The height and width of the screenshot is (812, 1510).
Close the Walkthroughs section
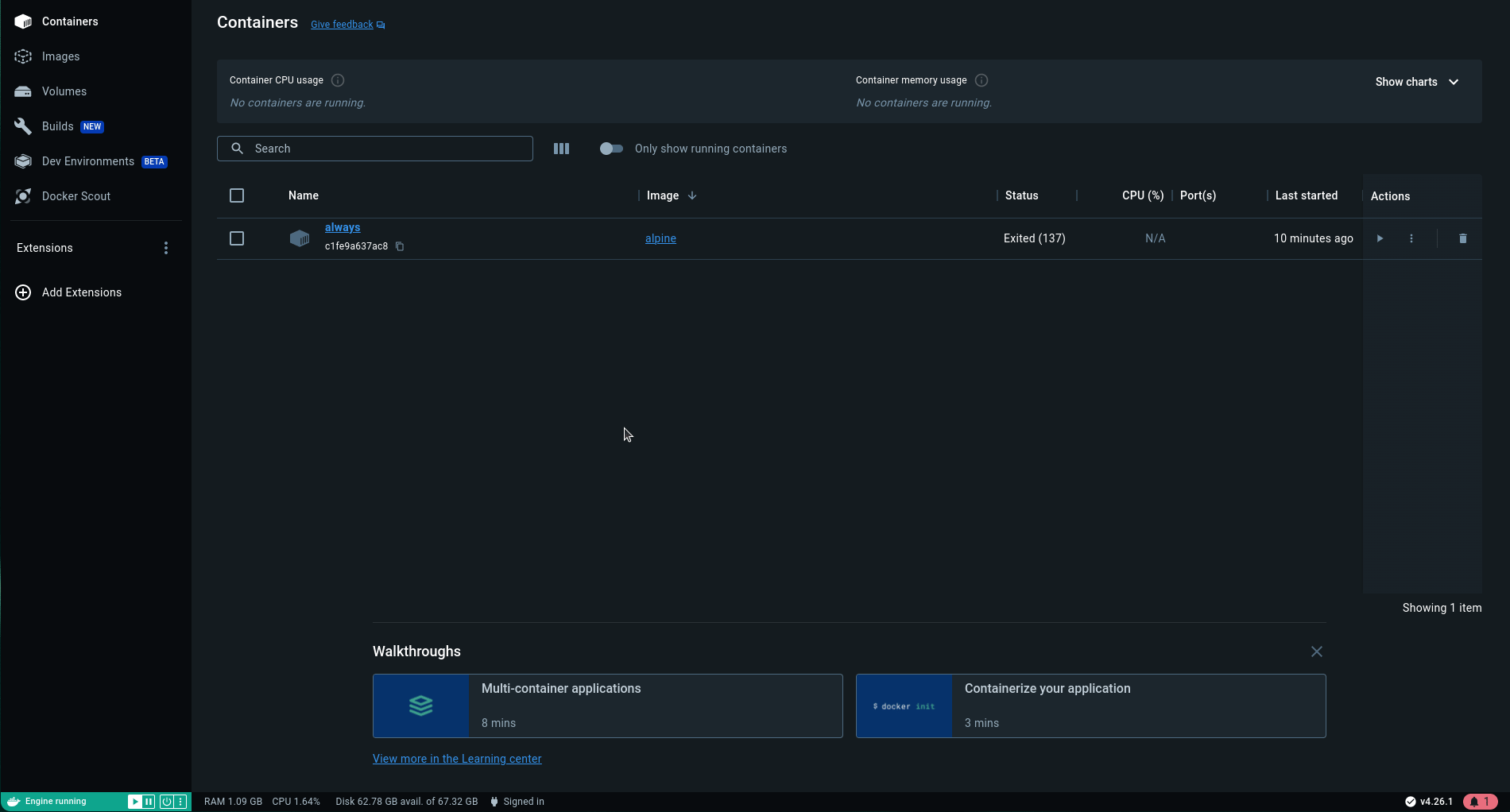tap(1317, 652)
